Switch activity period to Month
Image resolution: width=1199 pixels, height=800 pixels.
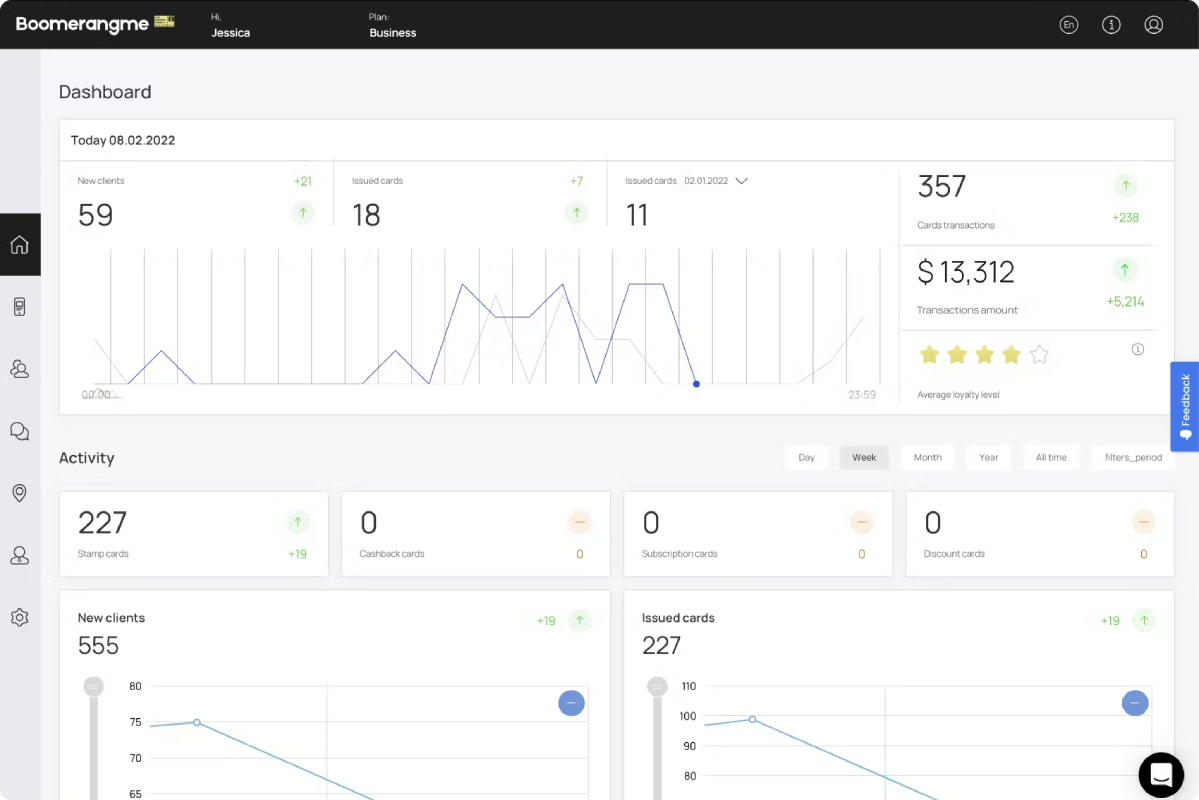click(x=928, y=457)
